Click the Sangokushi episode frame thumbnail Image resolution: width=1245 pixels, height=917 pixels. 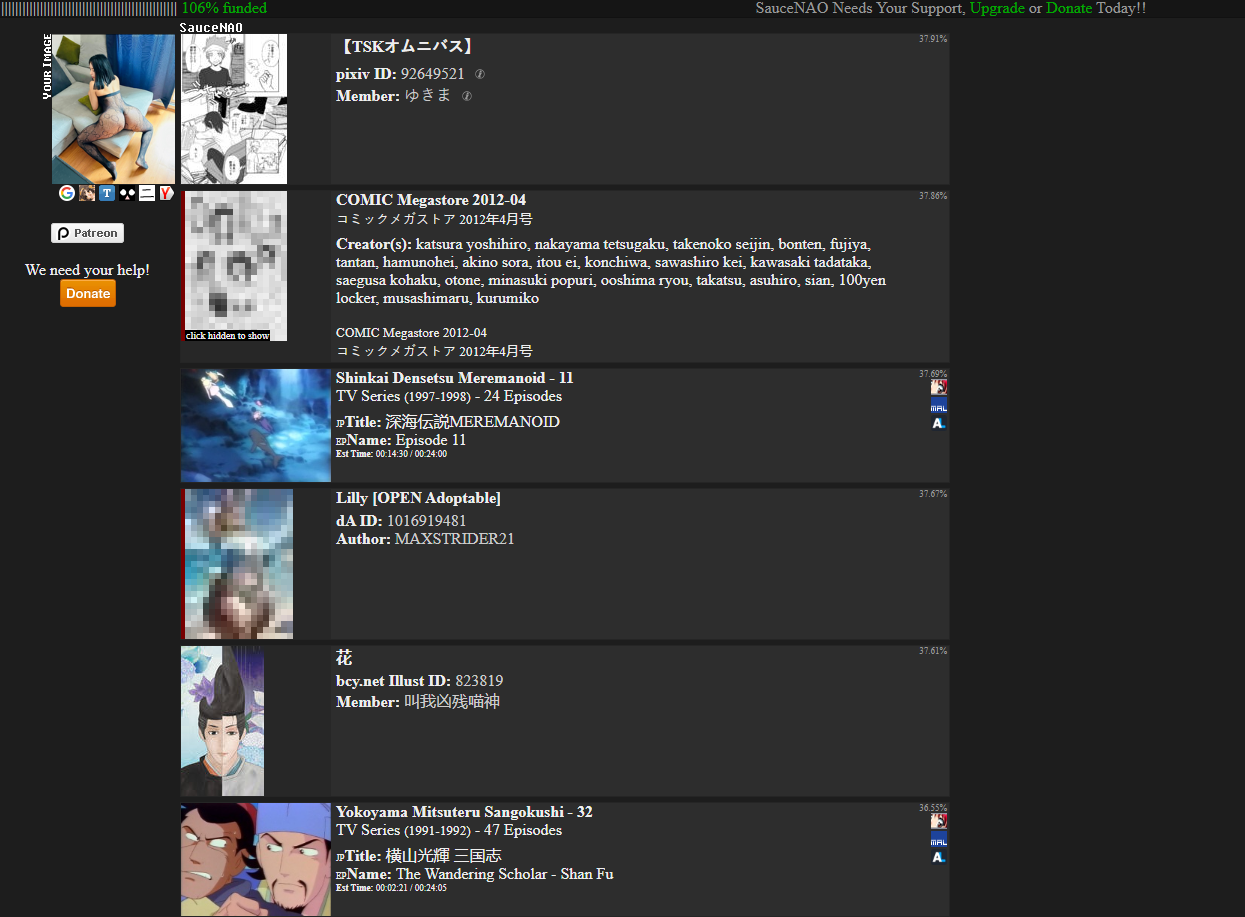(x=256, y=860)
